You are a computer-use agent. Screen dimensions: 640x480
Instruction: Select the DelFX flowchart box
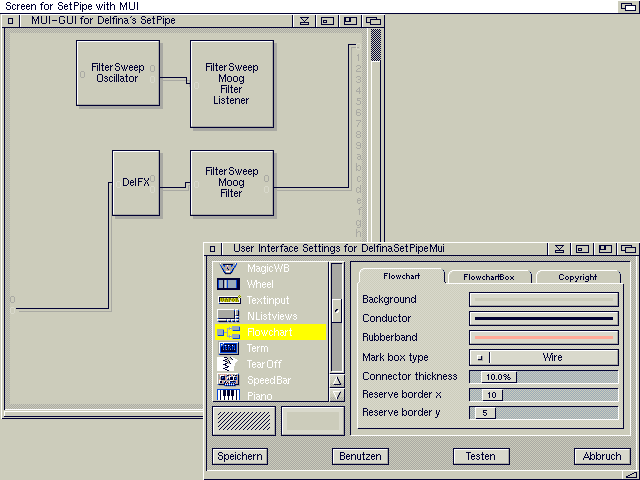point(136,183)
